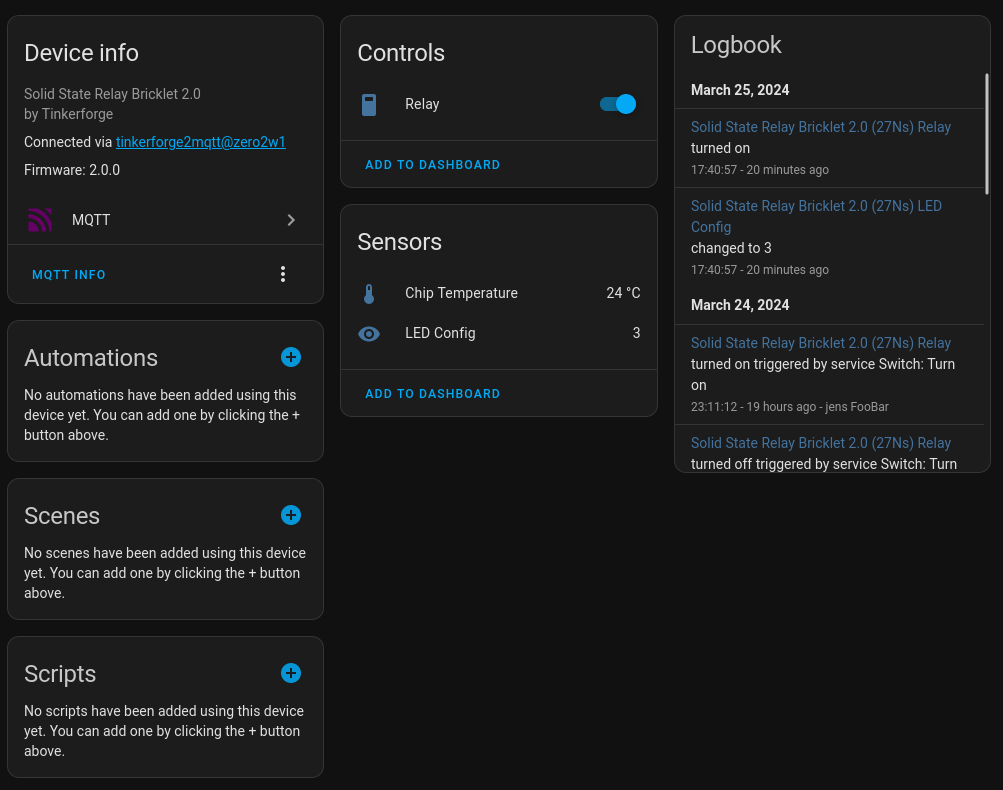1003x790 pixels.
Task: Open the MQTT INFO dialog
Action: [x=69, y=274]
